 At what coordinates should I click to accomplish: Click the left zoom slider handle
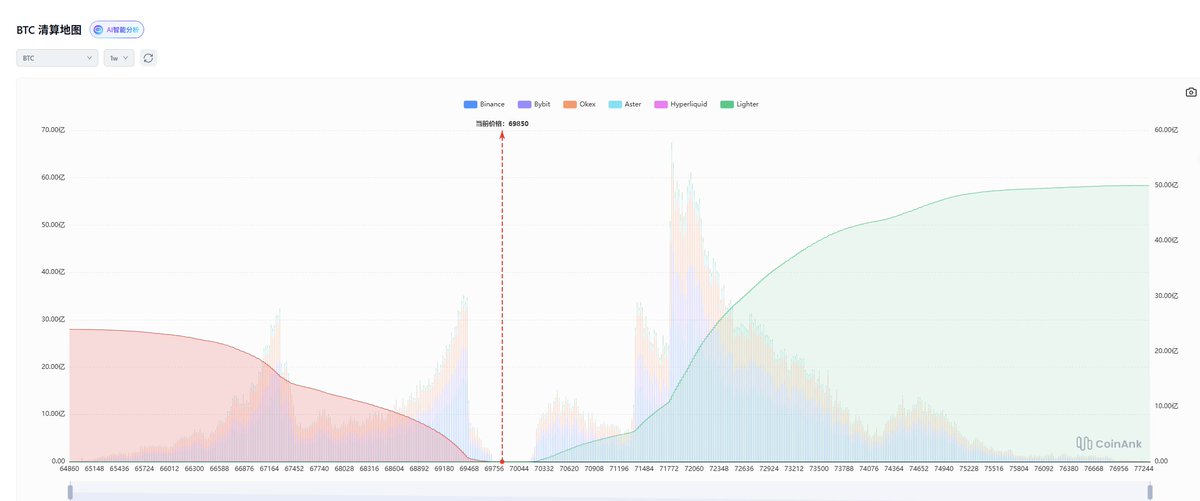[x=70, y=492]
